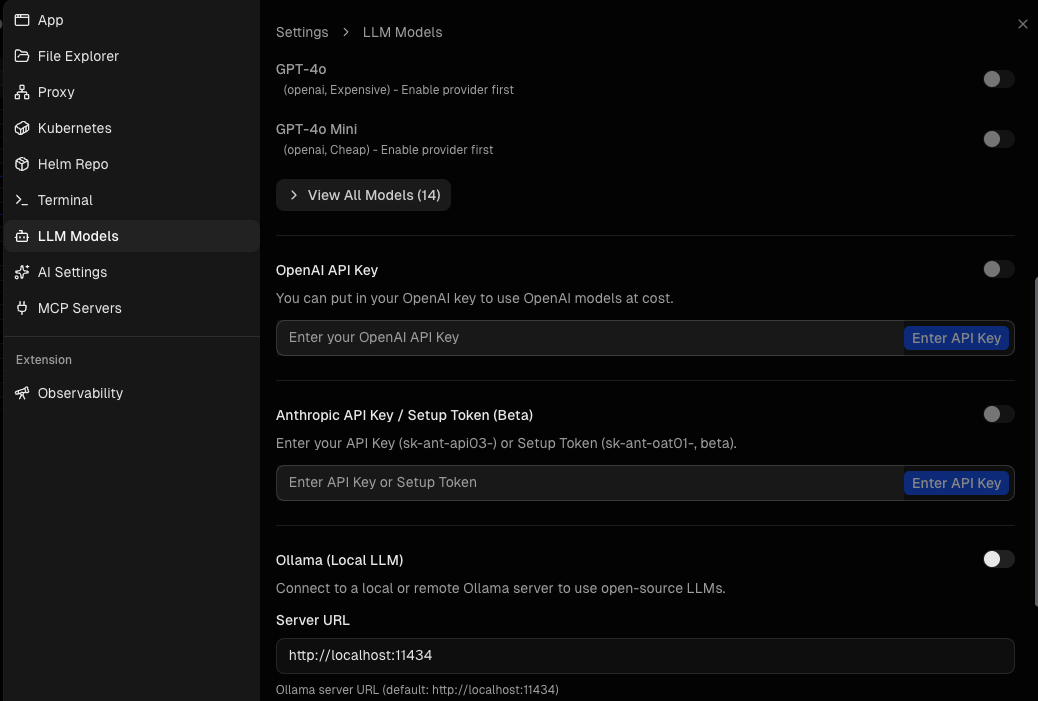The height and width of the screenshot is (701, 1038).
Task: Click the AI Settings sparkle icon
Action: (x=22, y=272)
